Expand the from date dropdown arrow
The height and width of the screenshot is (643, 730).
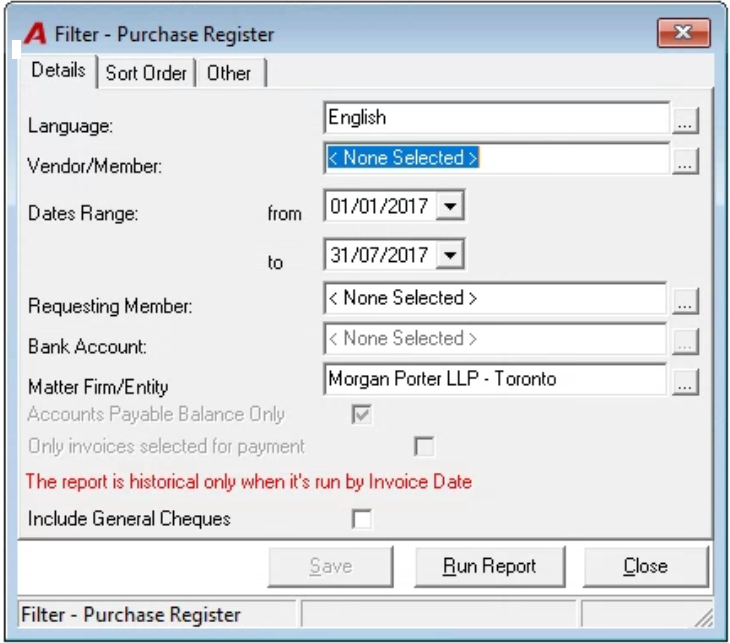click(450, 206)
